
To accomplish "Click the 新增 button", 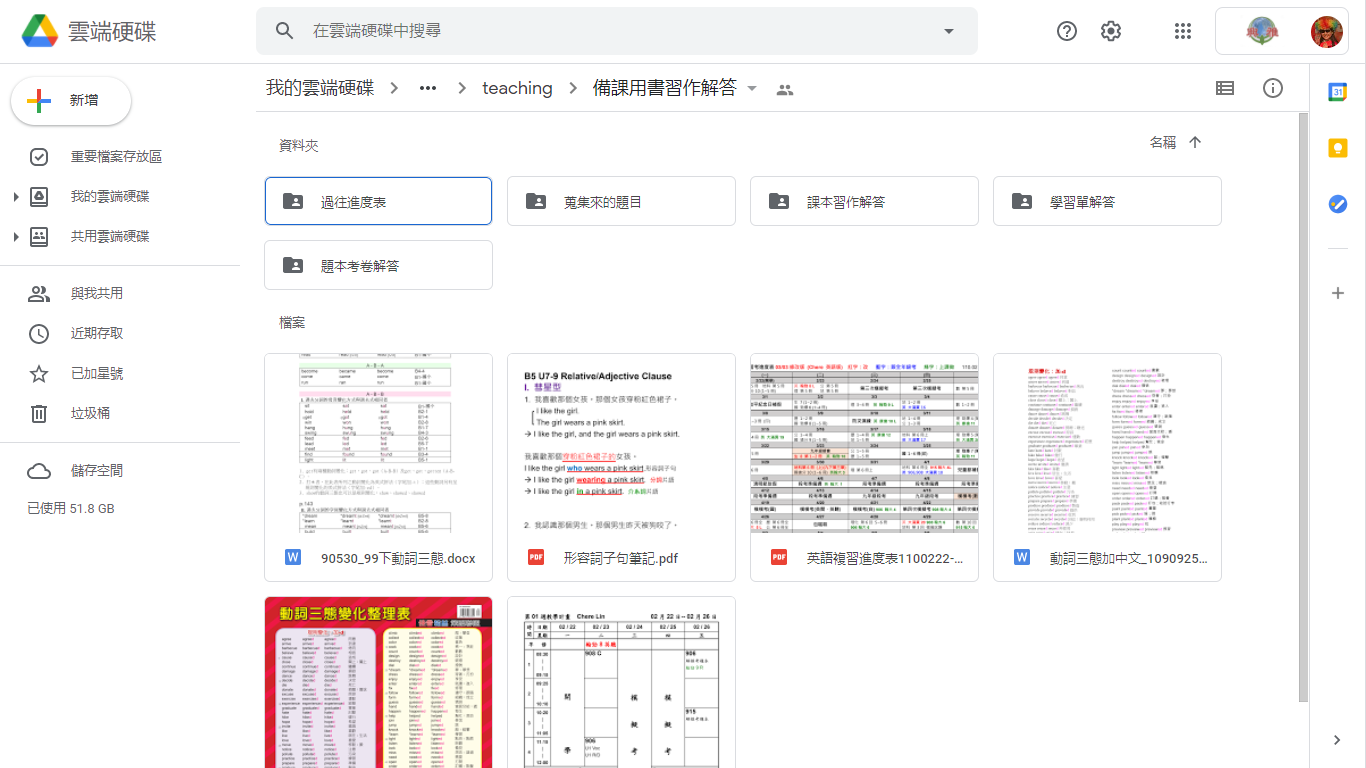I will coord(71,101).
